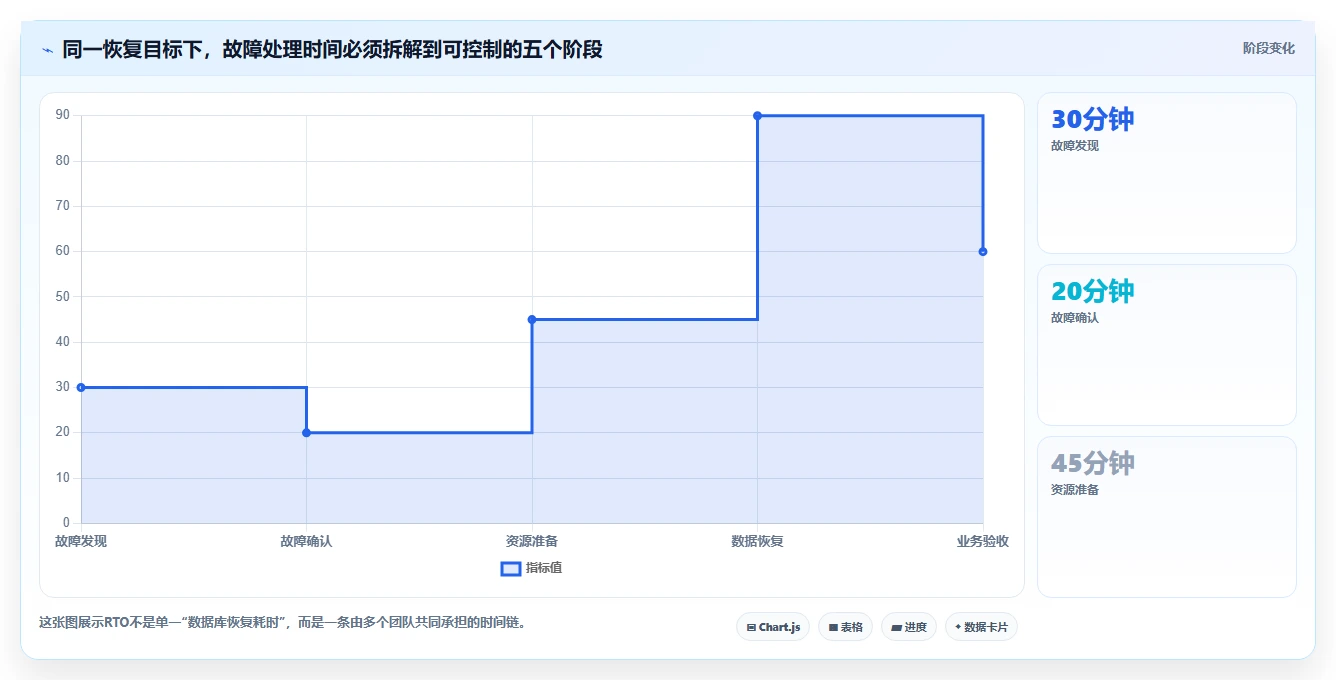Click the 数据恢复 x-axis label
The image size is (1336, 680).
757,541
